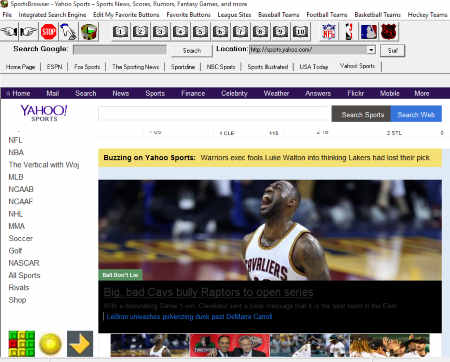Click the forward pointing-hand navigation icon
This screenshot has width=450, height=362.
[29, 32]
